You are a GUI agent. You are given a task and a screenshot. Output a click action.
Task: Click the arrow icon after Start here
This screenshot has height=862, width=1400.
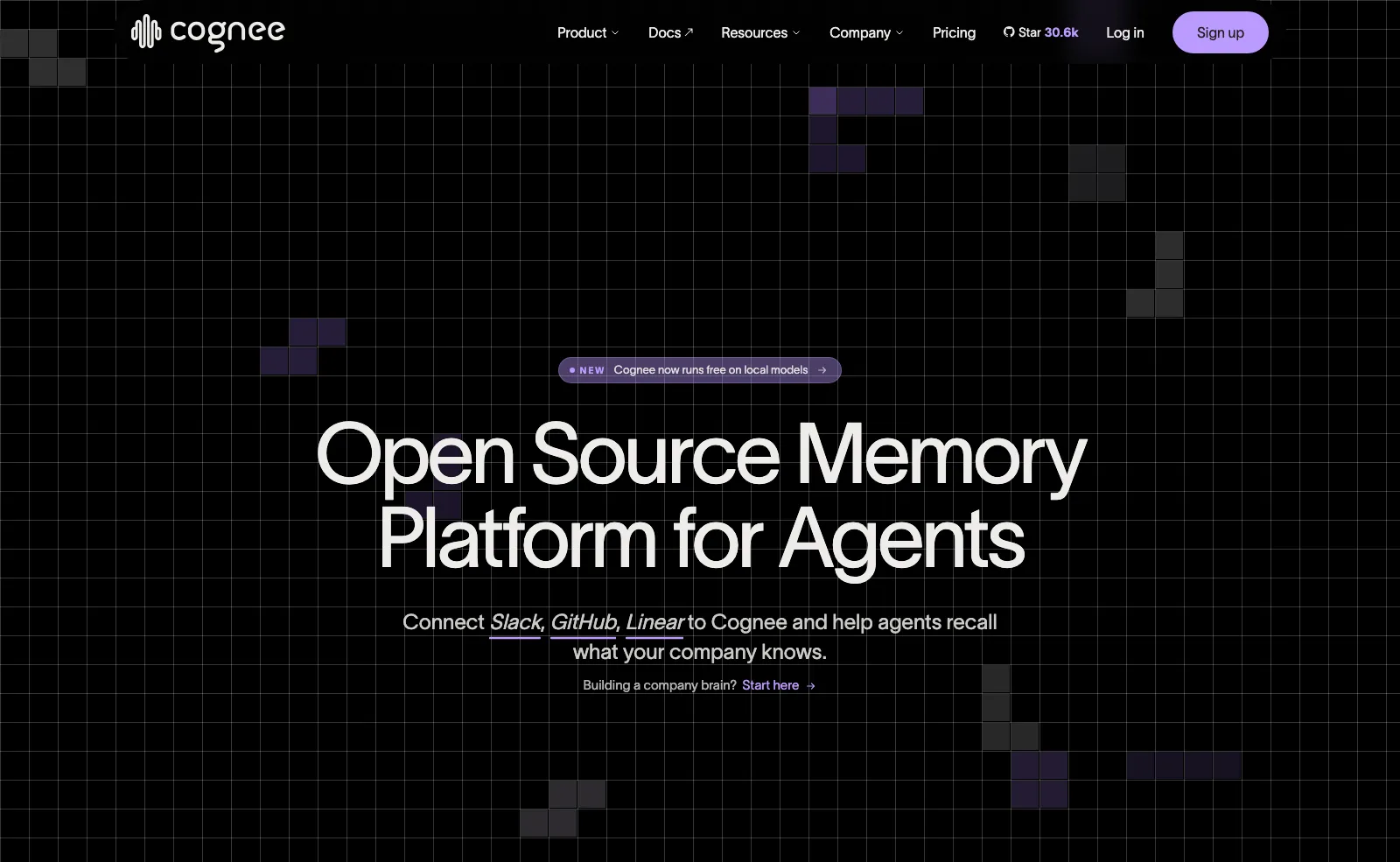coord(811,686)
